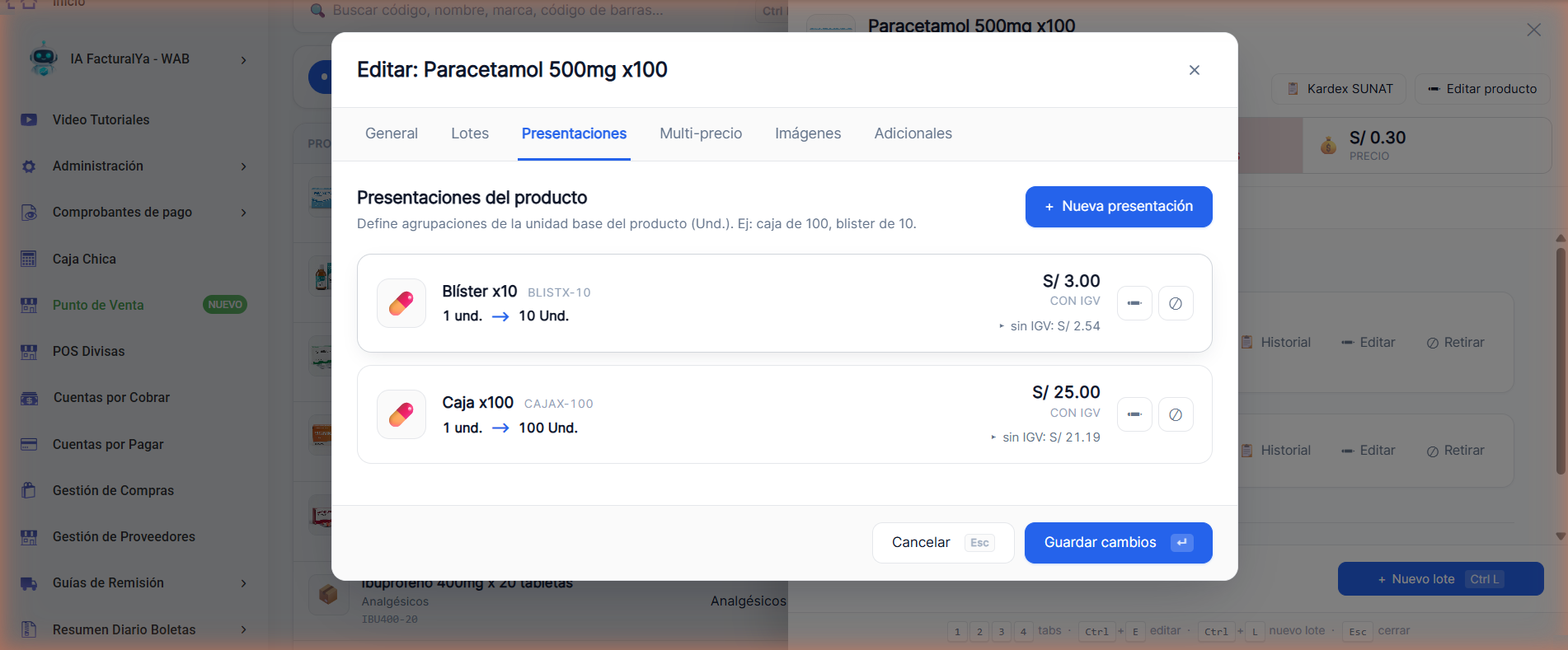
Task: Click the BLISTX-10 code text
Action: click(559, 292)
